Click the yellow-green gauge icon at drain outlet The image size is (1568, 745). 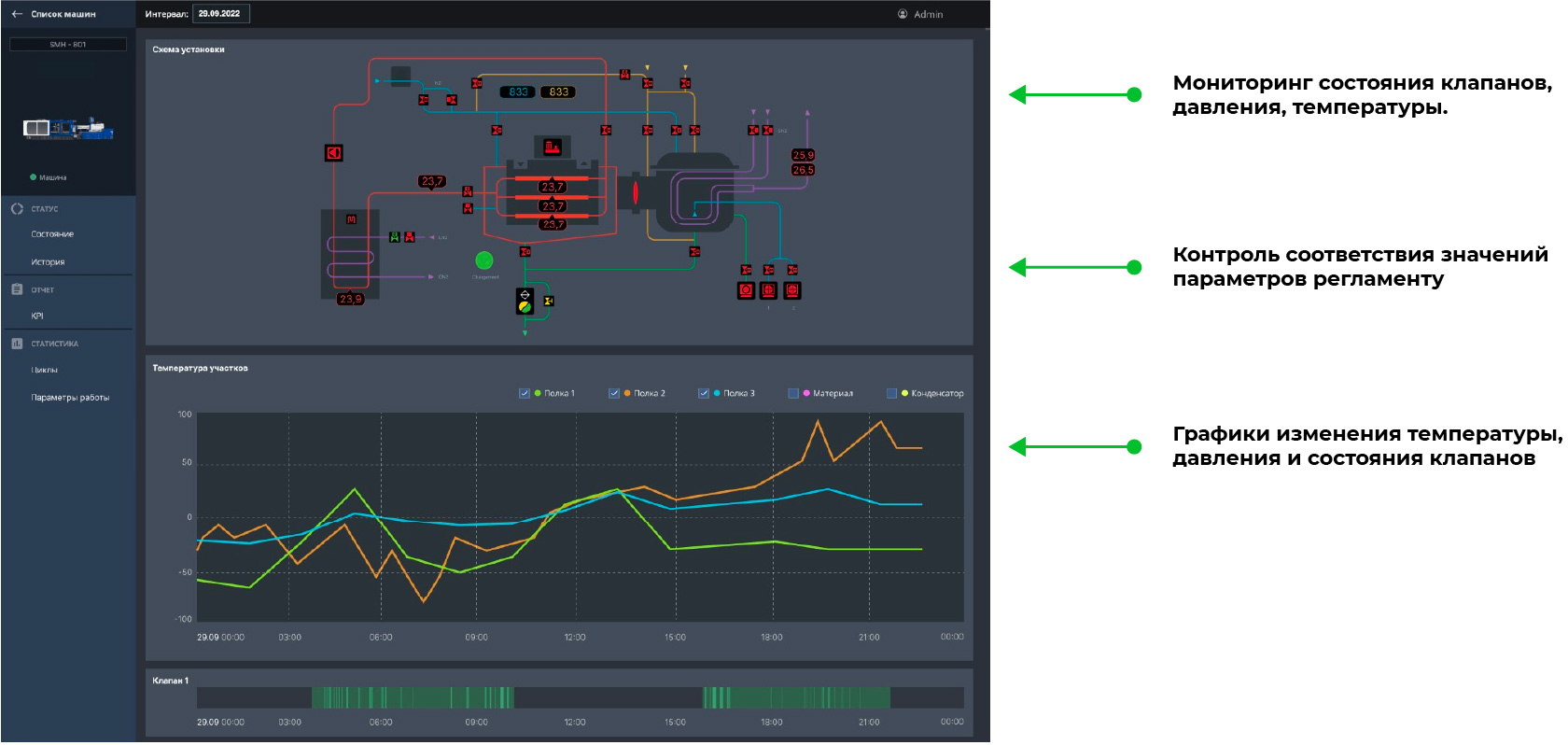(525, 306)
